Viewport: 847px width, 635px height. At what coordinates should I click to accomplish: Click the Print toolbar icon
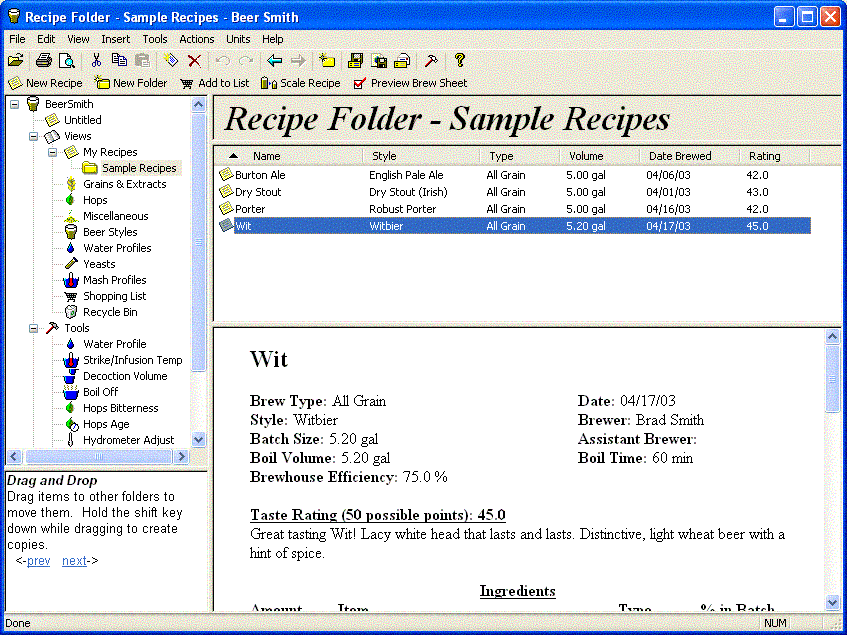point(43,61)
